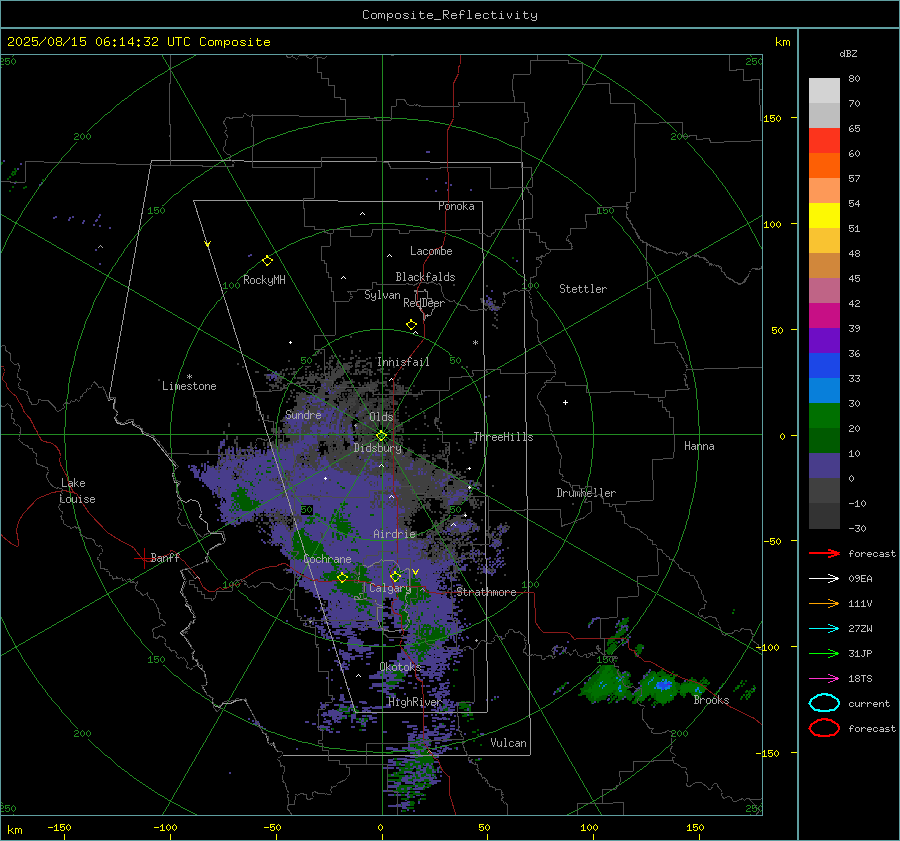
Task: Click the HighRiver town label
Action: [414, 702]
